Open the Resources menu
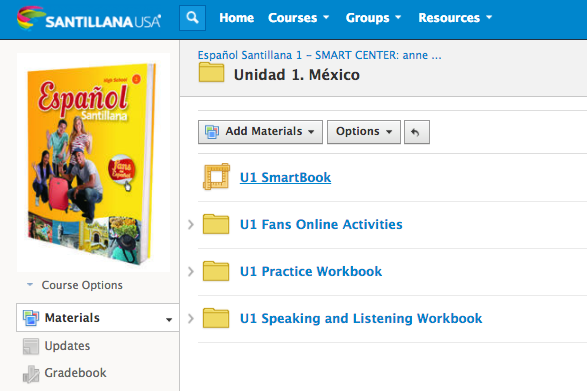The width and height of the screenshot is (587, 391). 455,18
